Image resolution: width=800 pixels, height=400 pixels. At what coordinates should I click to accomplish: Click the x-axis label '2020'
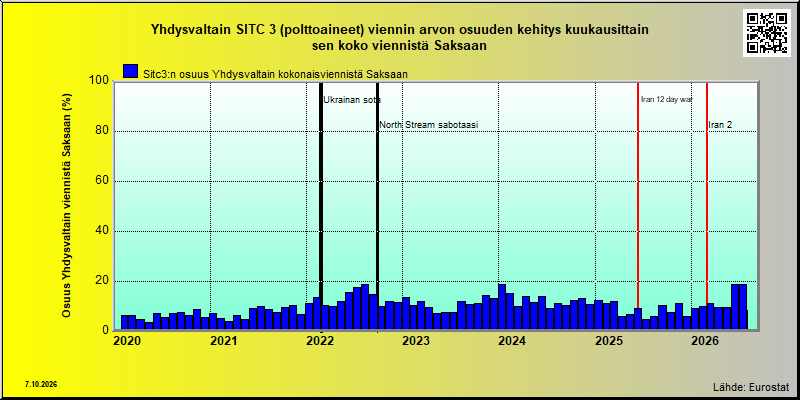point(127,340)
